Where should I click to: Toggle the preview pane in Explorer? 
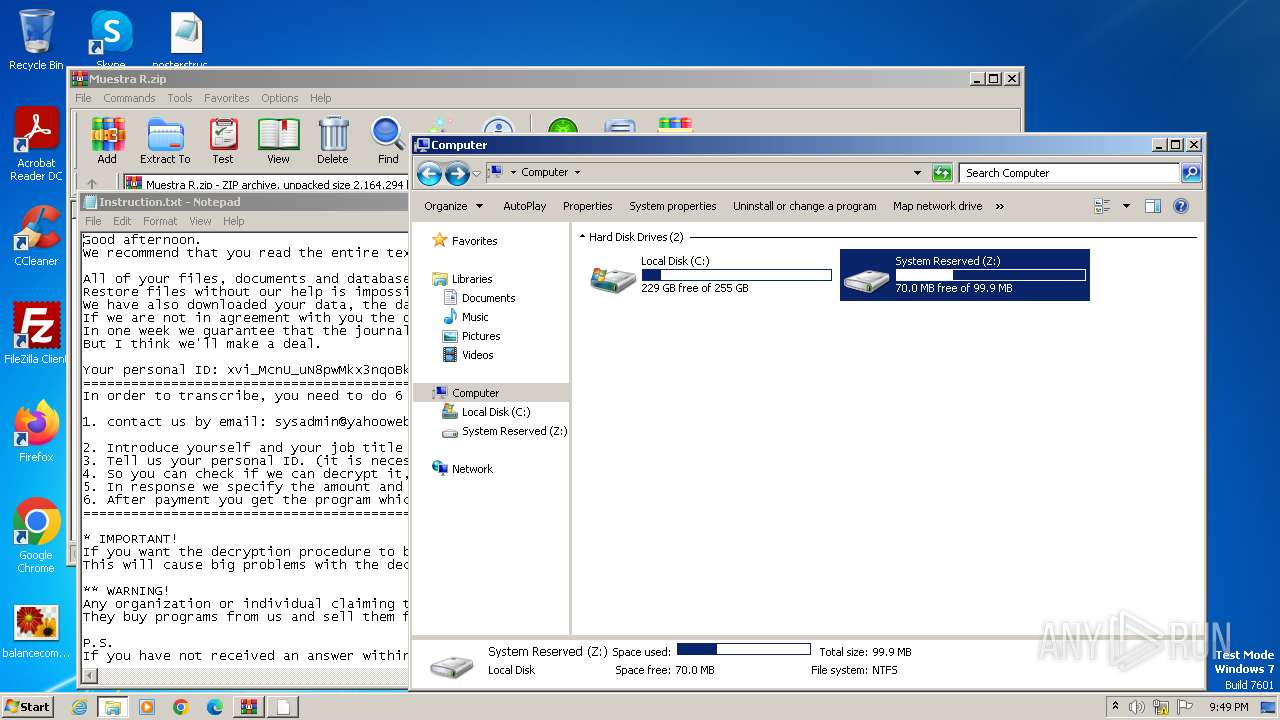click(x=1152, y=206)
